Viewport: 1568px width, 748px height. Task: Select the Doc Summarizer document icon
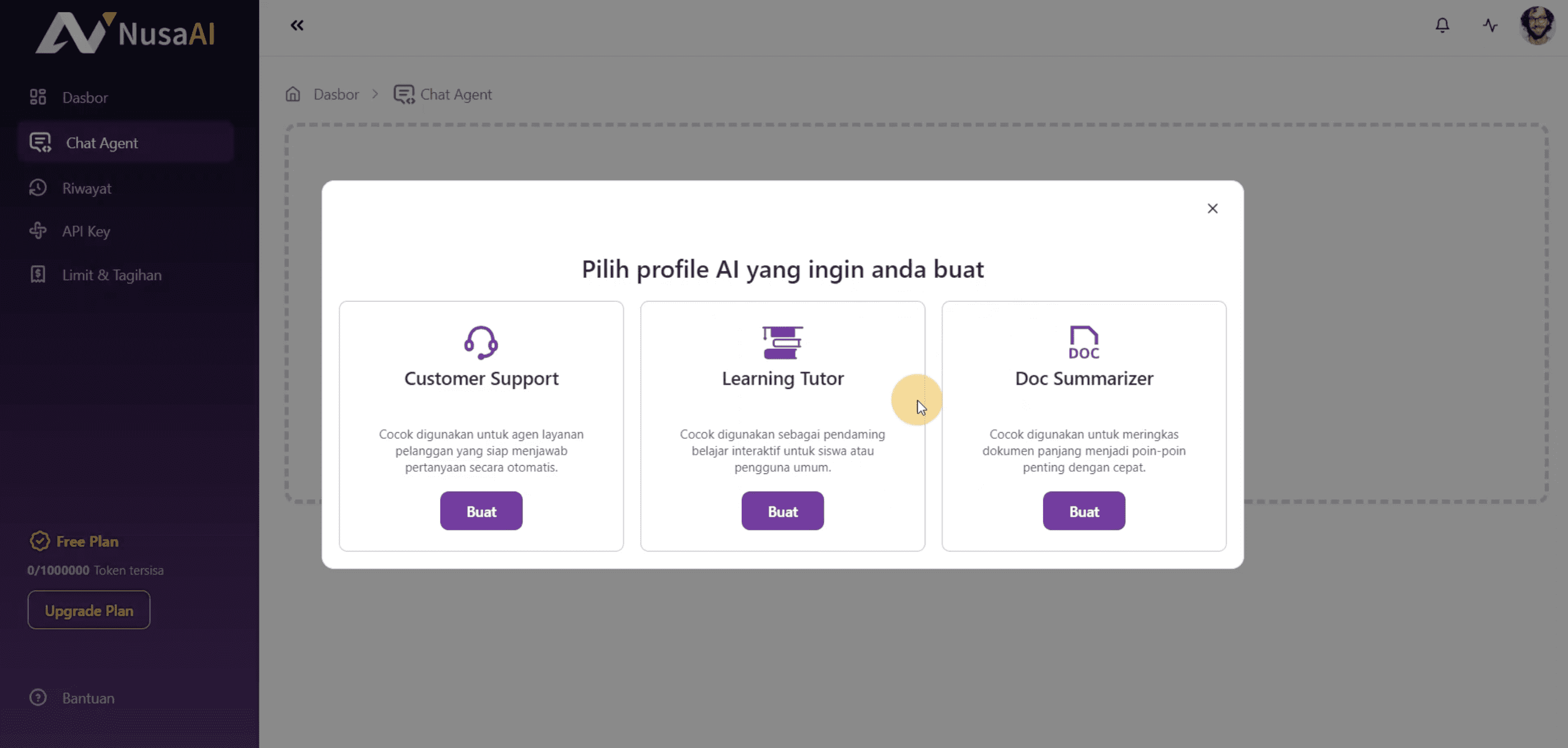point(1083,342)
